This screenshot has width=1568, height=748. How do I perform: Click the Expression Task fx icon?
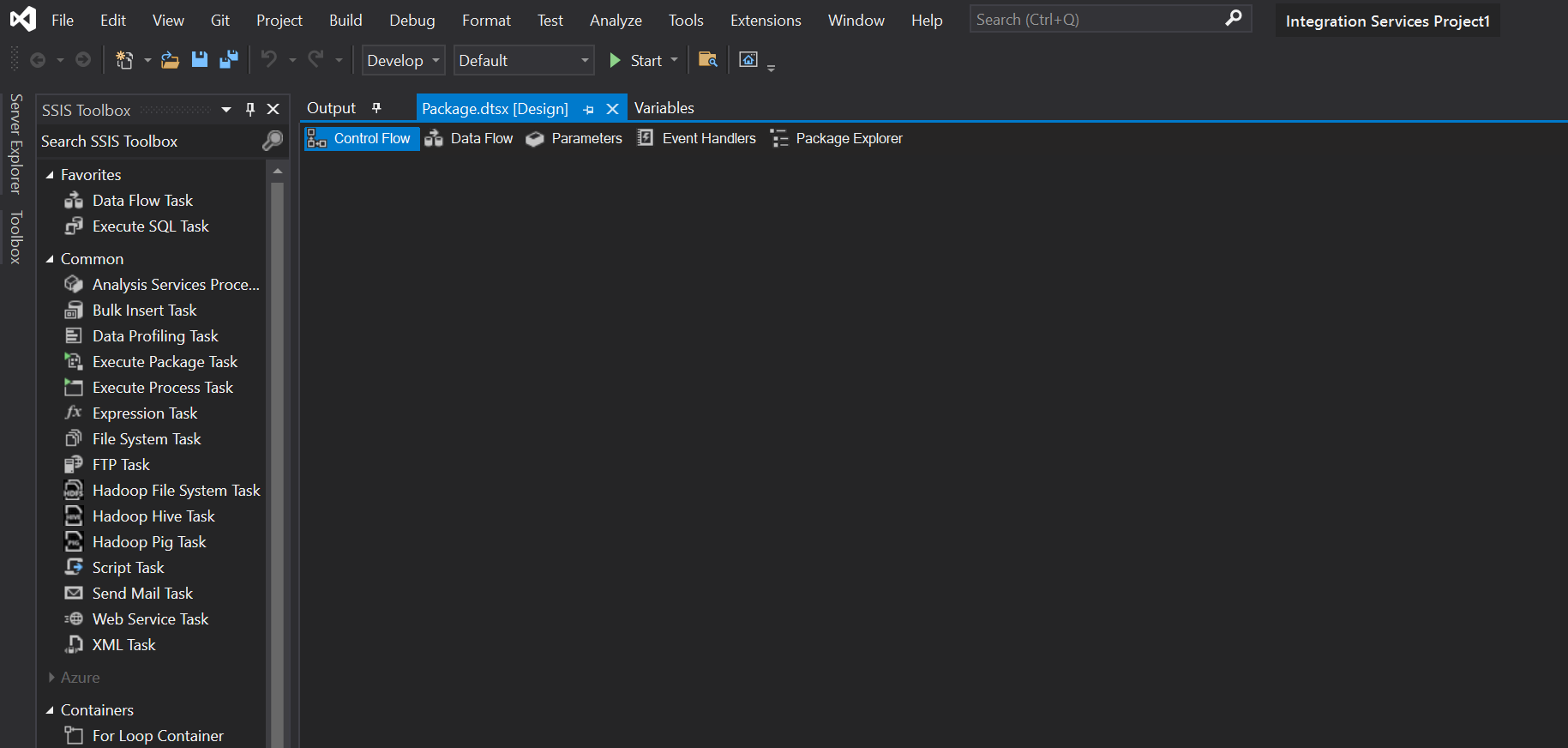coord(74,413)
